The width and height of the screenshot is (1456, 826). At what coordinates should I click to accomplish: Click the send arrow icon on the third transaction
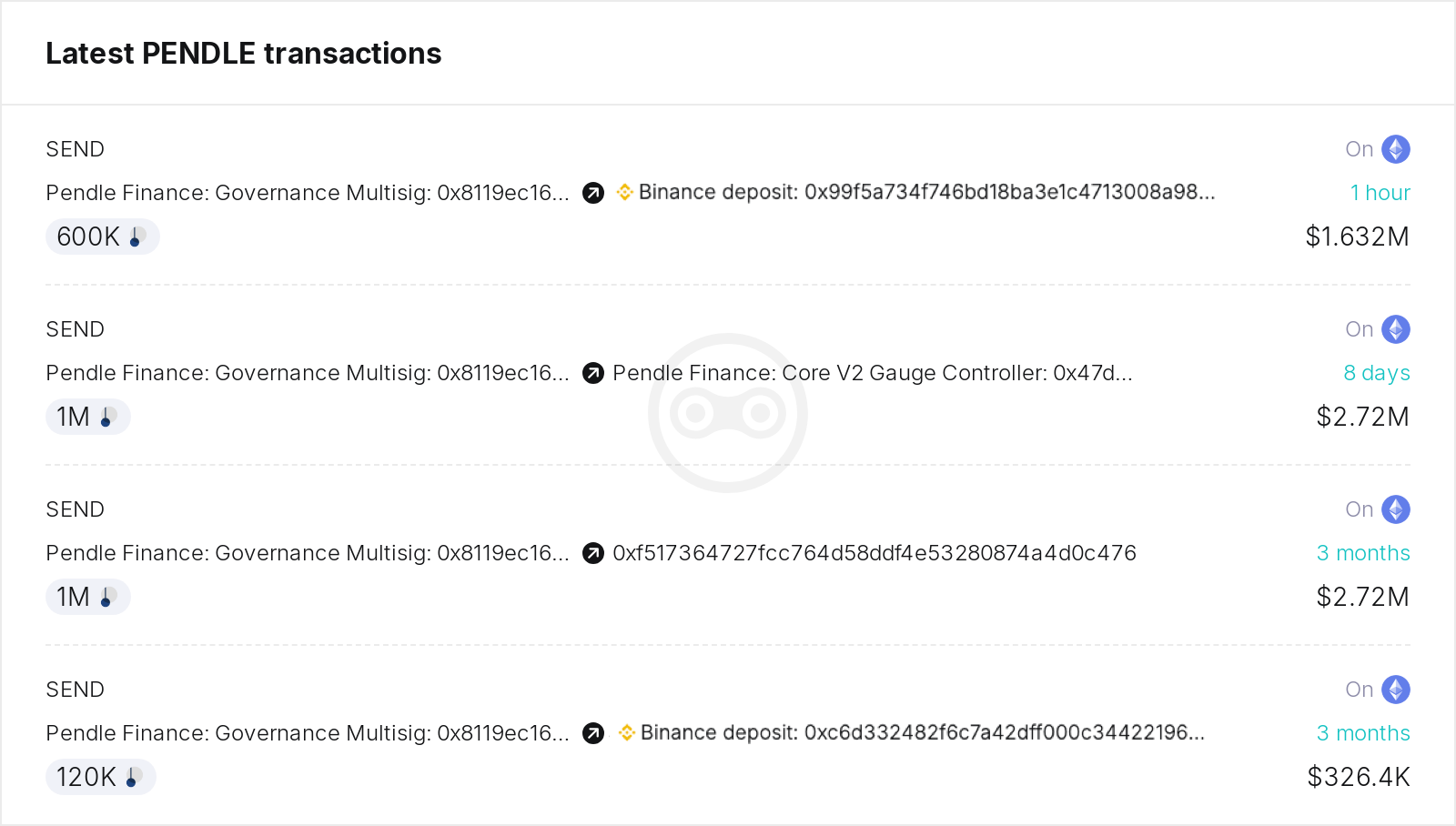pyautogui.click(x=592, y=553)
